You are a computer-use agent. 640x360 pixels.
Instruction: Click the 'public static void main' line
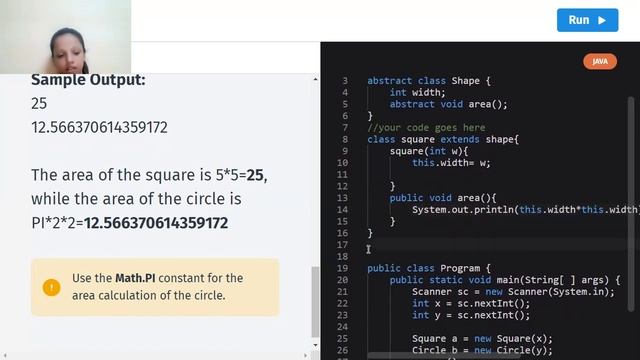pyautogui.click(x=504, y=280)
